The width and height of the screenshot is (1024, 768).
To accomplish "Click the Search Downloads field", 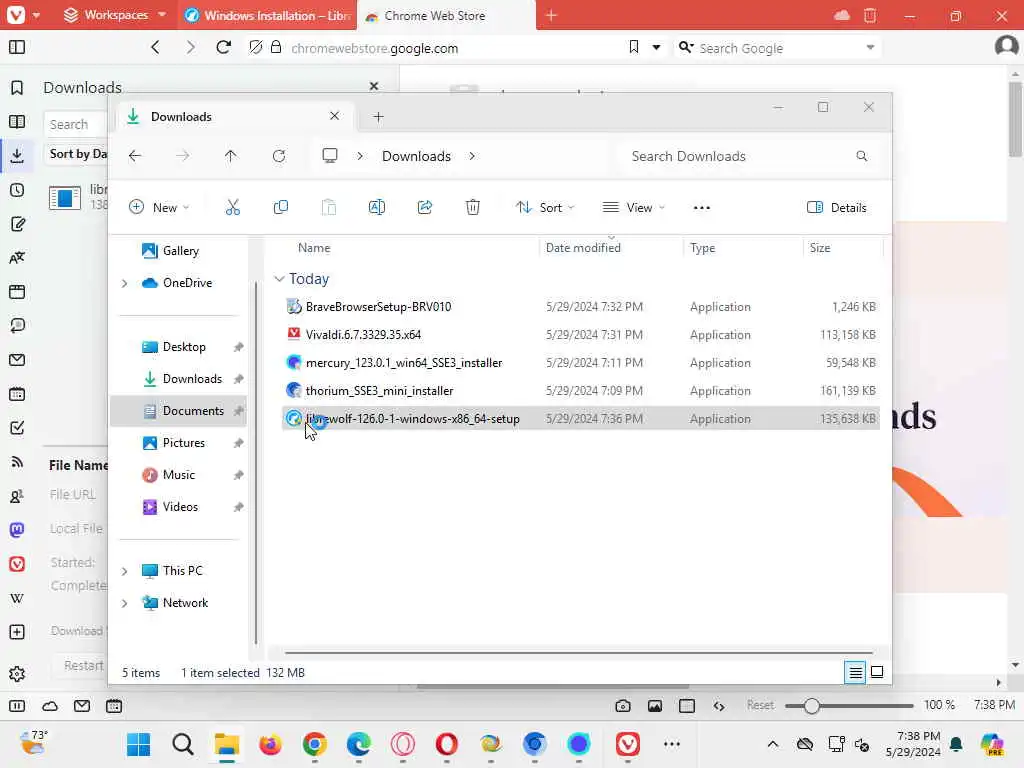I will (x=746, y=156).
